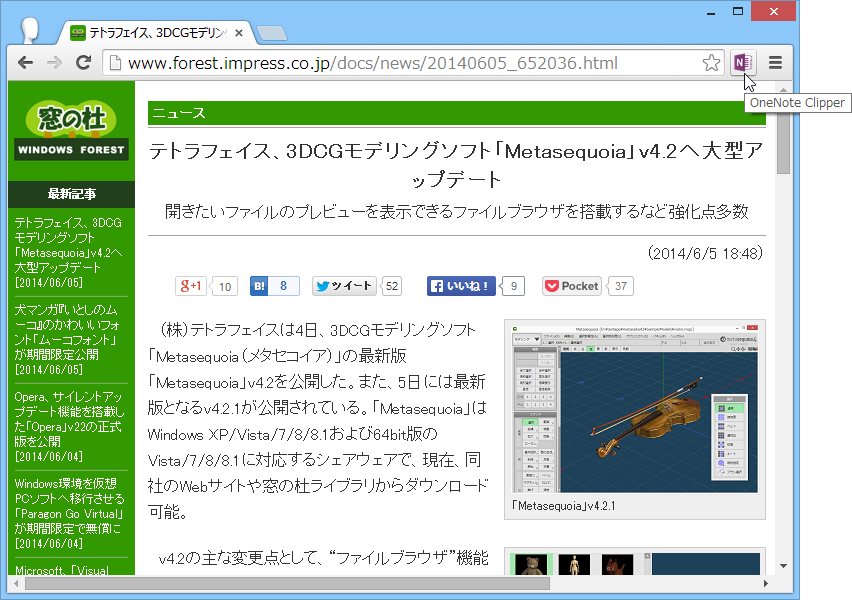Click the Google +1 share icon
This screenshot has height=600, width=852.
tap(191, 286)
